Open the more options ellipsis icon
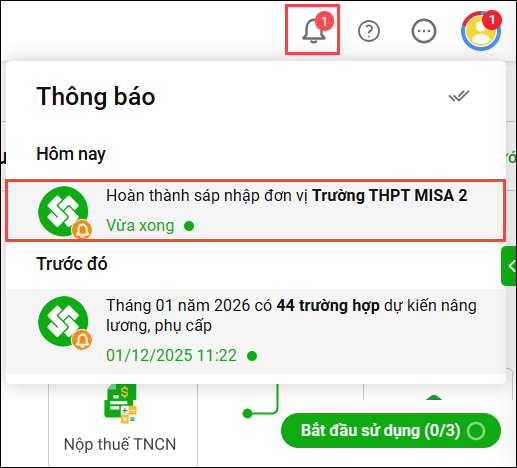 [424, 31]
